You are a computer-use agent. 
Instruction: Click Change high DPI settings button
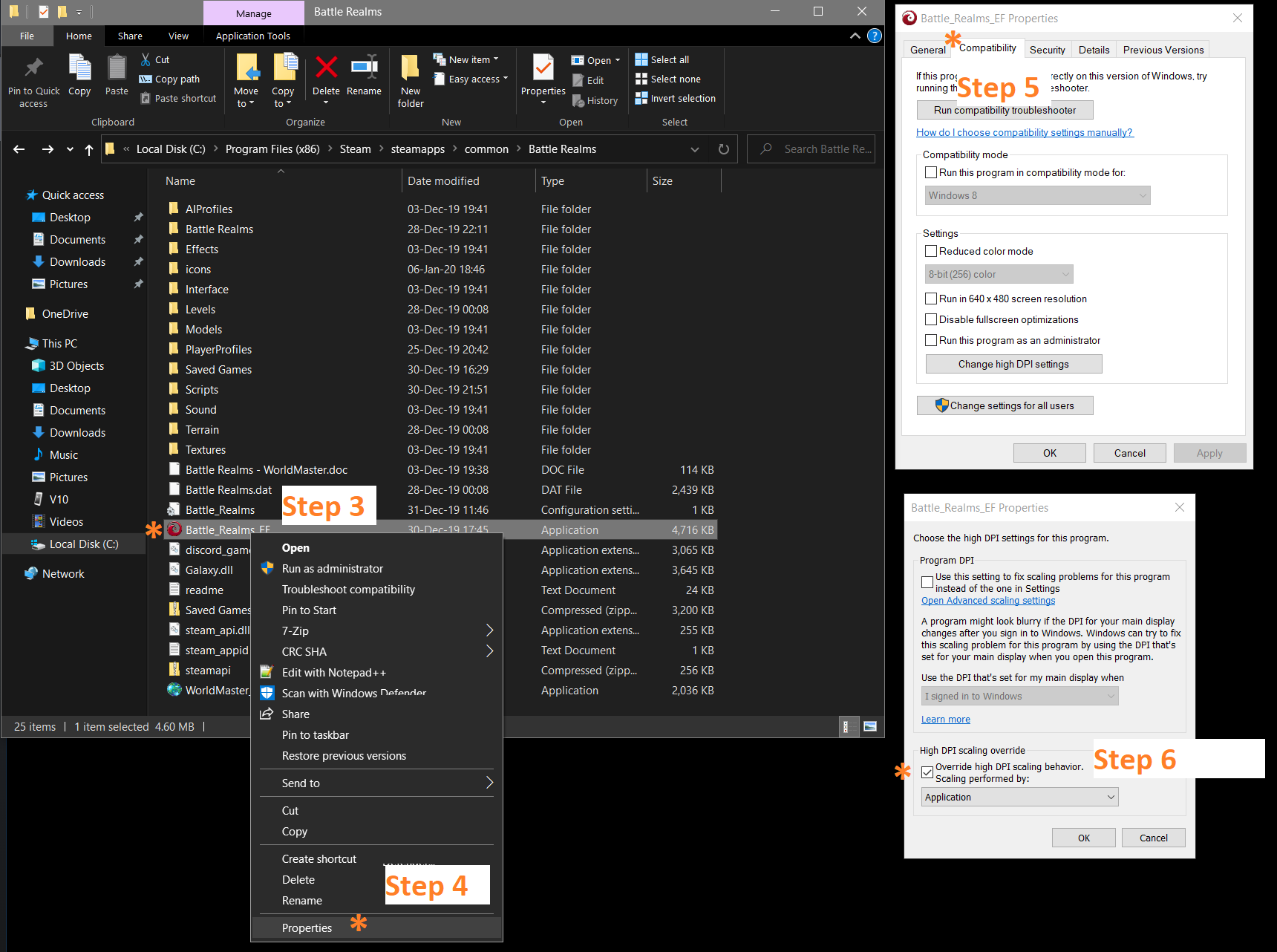click(1013, 364)
